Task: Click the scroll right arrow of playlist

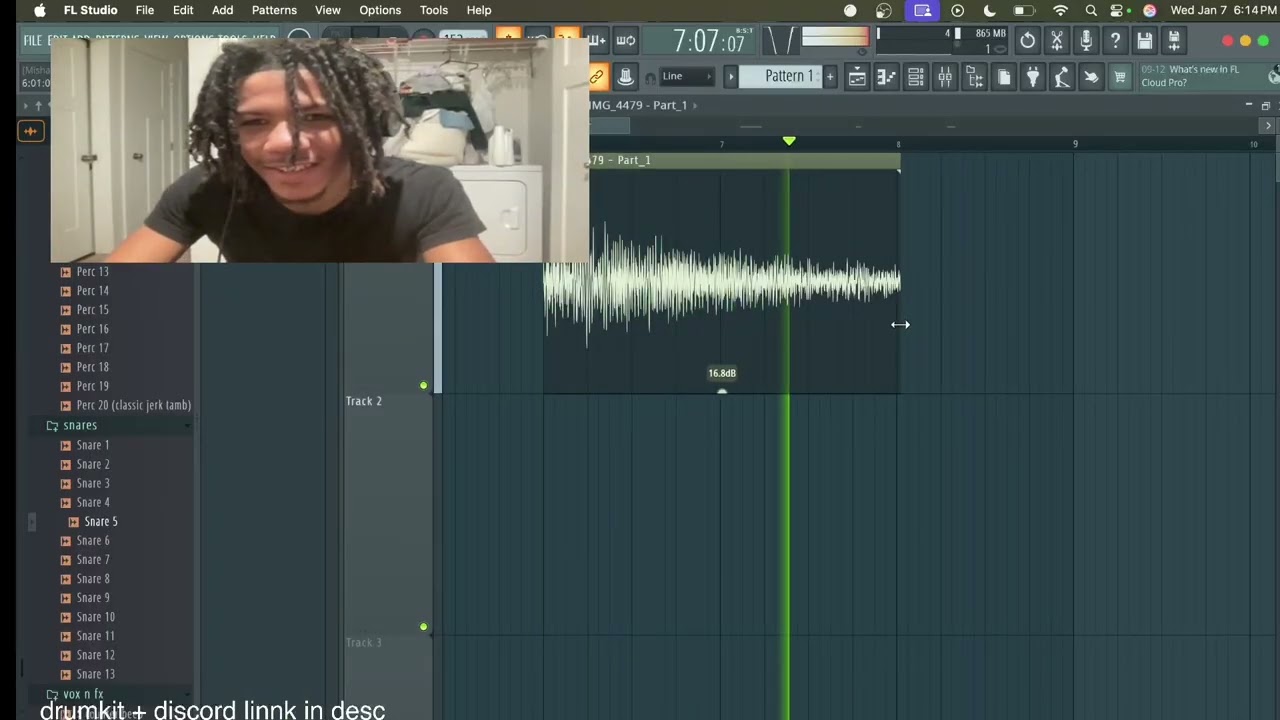Action: (1268, 126)
